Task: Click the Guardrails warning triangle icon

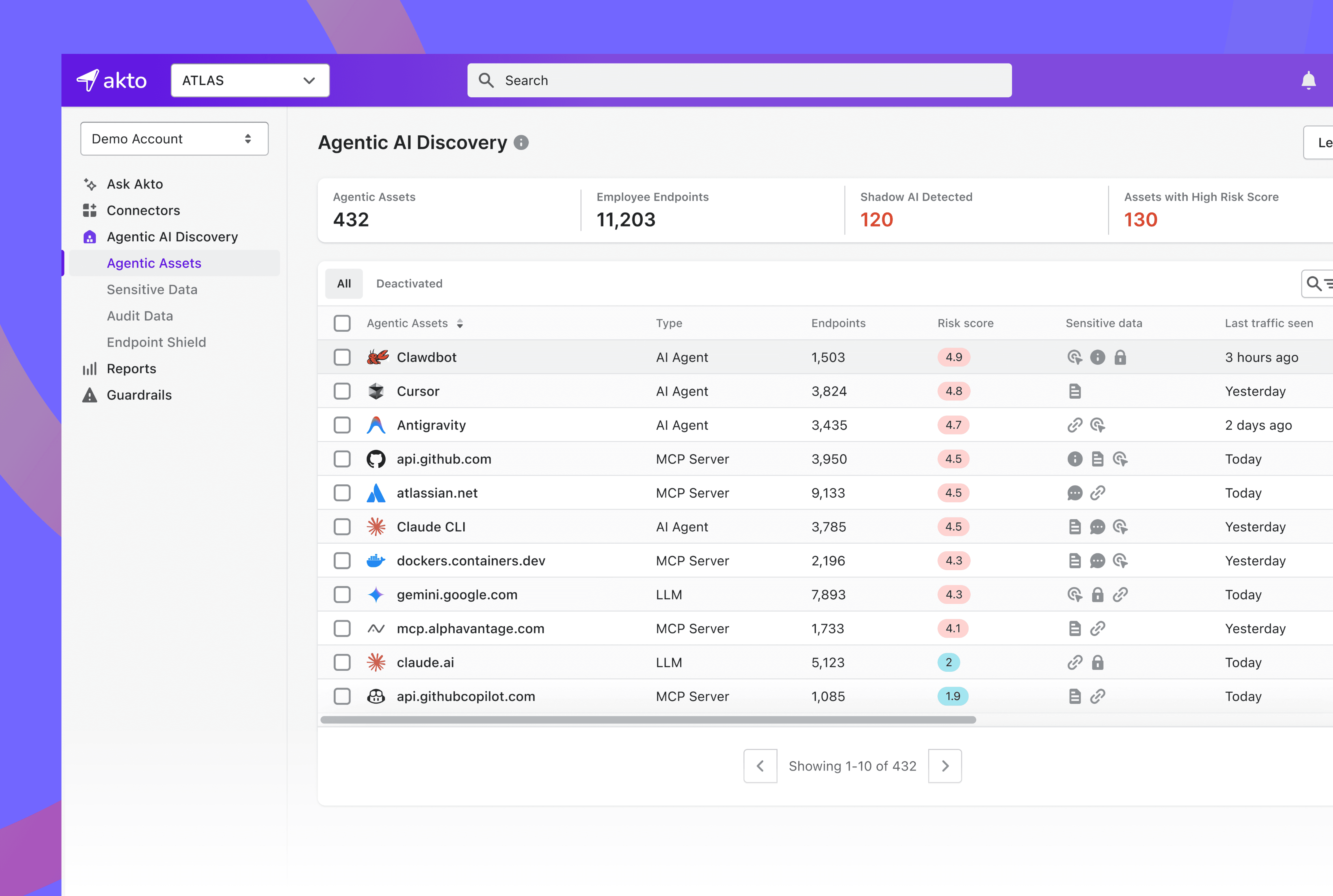Action: pyautogui.click(x=90, y=395)
